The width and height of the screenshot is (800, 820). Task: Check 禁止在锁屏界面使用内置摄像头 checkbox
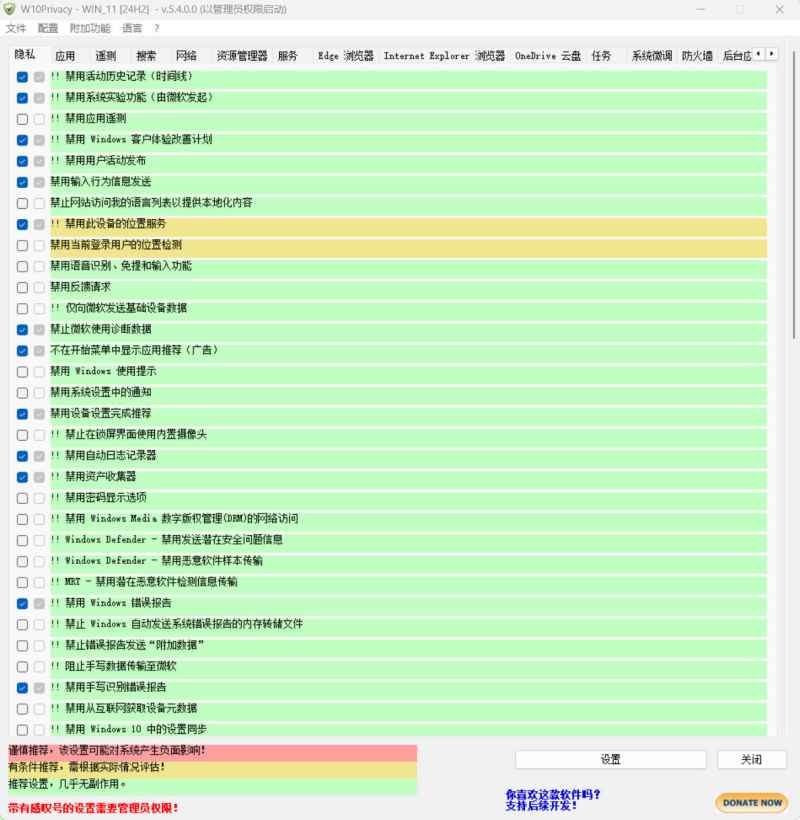pyautogui.click(x=22, y=435)
